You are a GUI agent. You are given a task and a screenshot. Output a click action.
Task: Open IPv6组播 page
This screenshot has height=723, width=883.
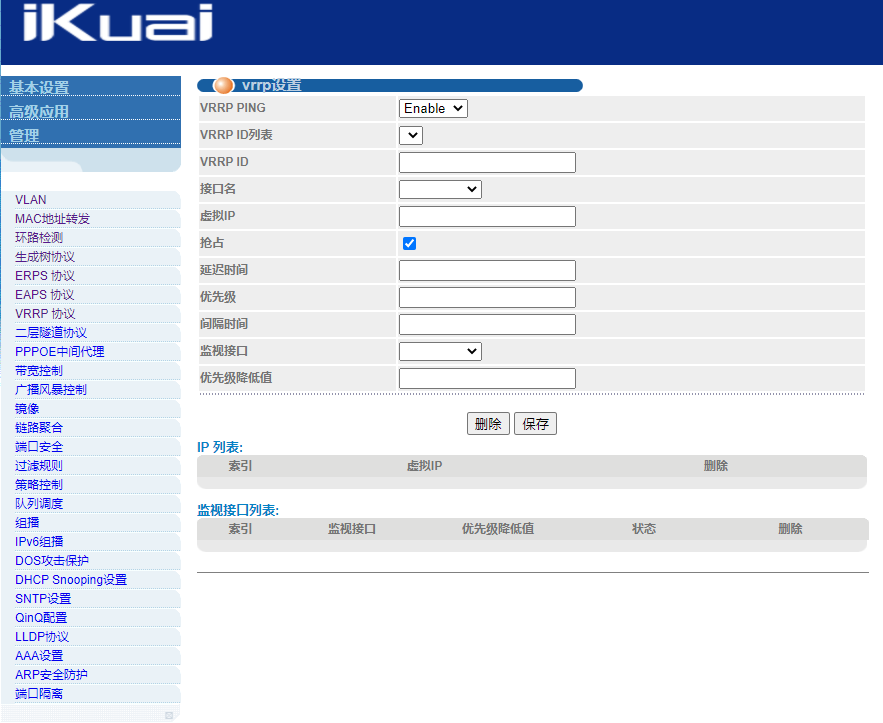(x=39, y=542)
